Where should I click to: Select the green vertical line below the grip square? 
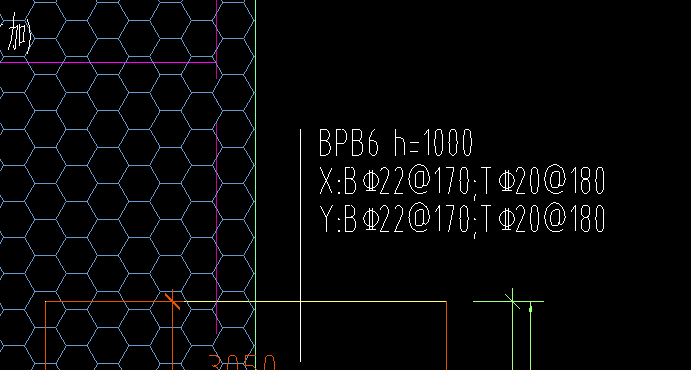click(530, 341)
